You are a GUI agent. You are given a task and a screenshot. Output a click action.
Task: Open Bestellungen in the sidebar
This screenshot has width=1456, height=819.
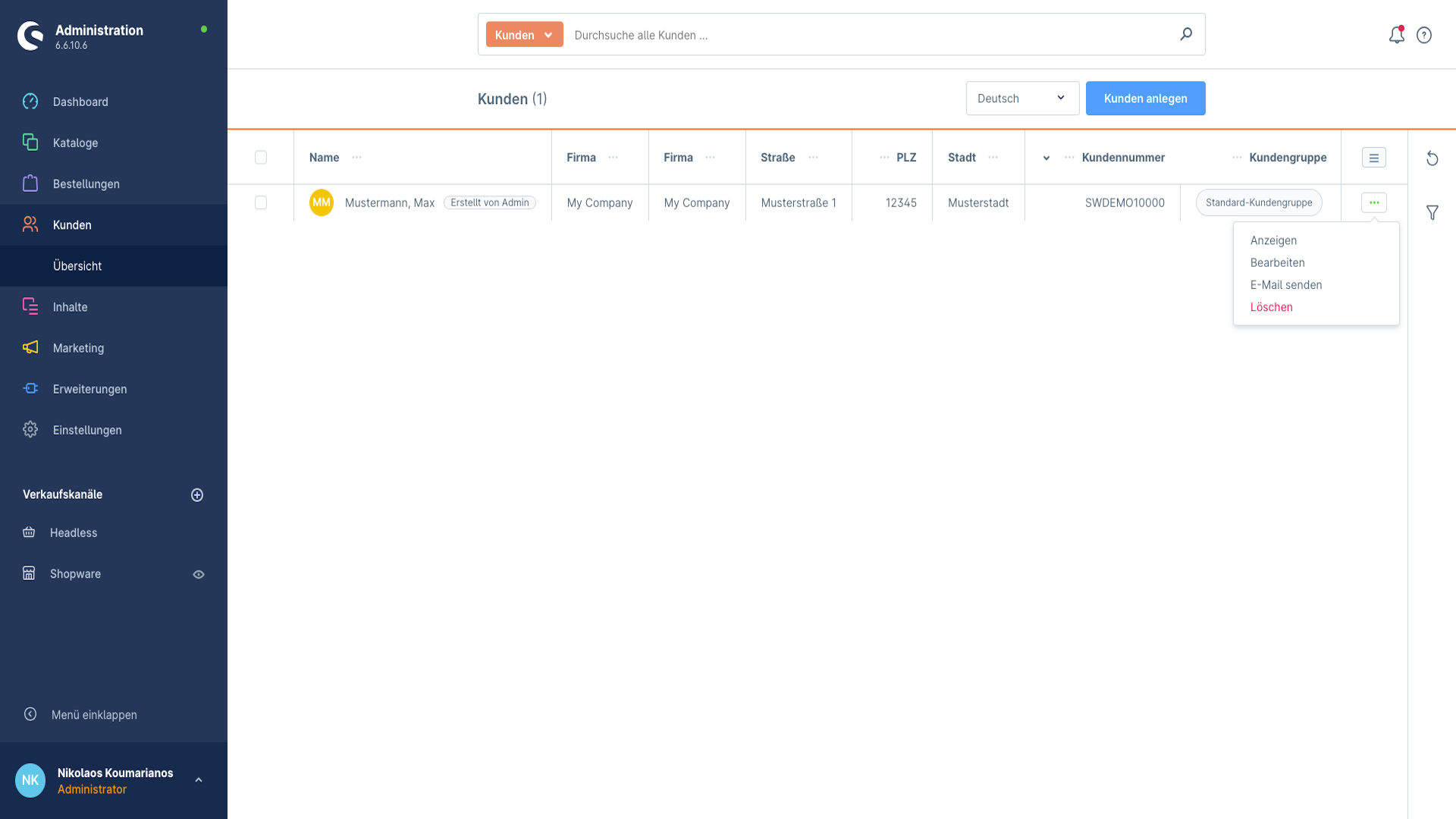86,184
